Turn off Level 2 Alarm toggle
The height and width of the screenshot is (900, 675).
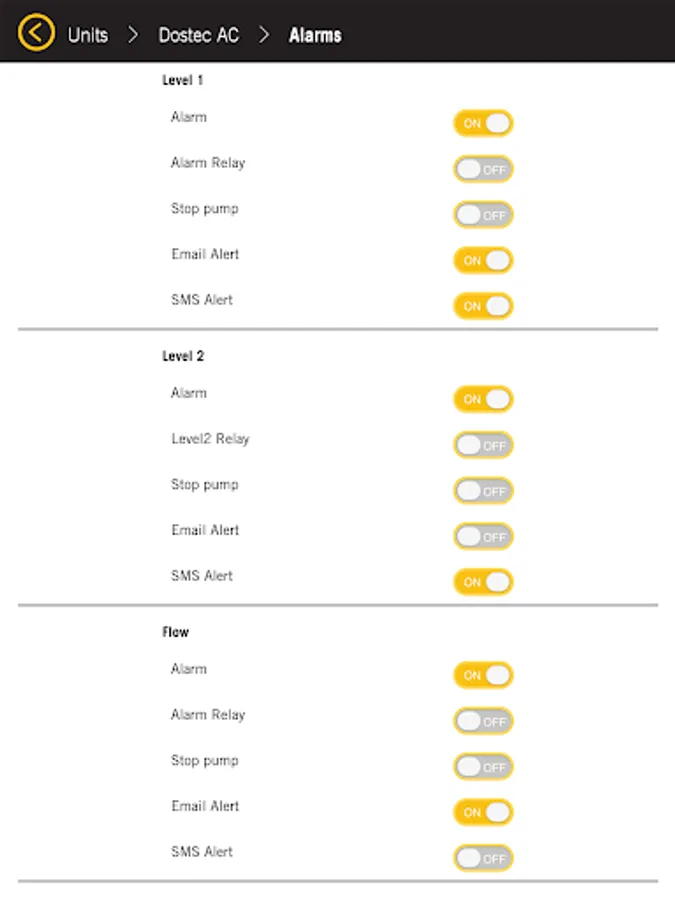483,399
